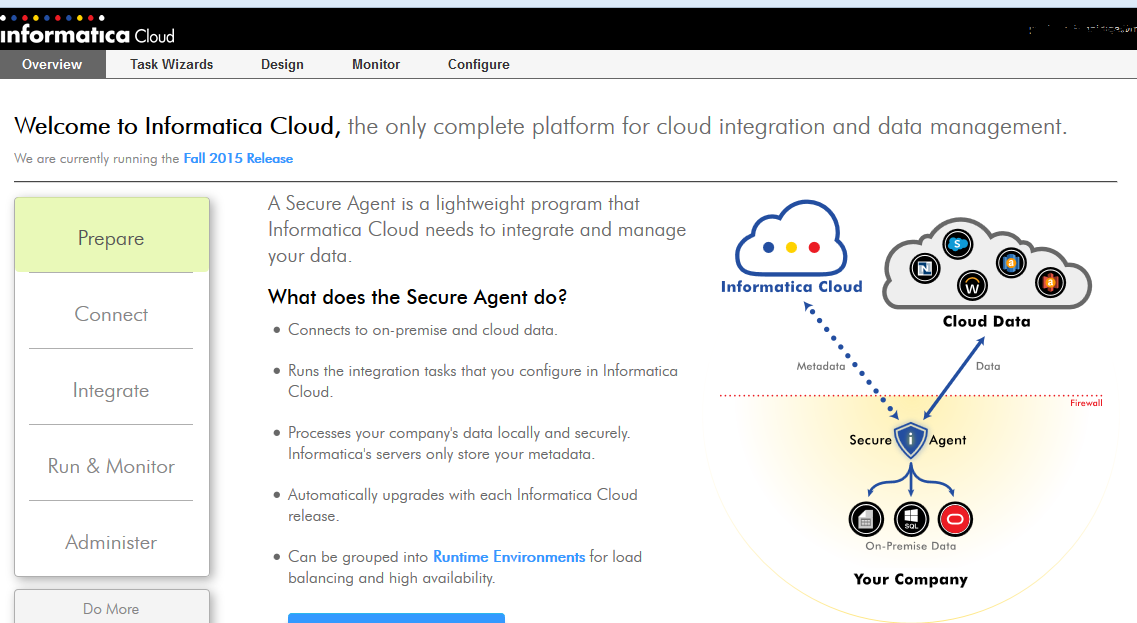Select the SQL database icon in On-Premise Data
The height and width of the screenshot is (623, 1137).
(x=910, y=518)
